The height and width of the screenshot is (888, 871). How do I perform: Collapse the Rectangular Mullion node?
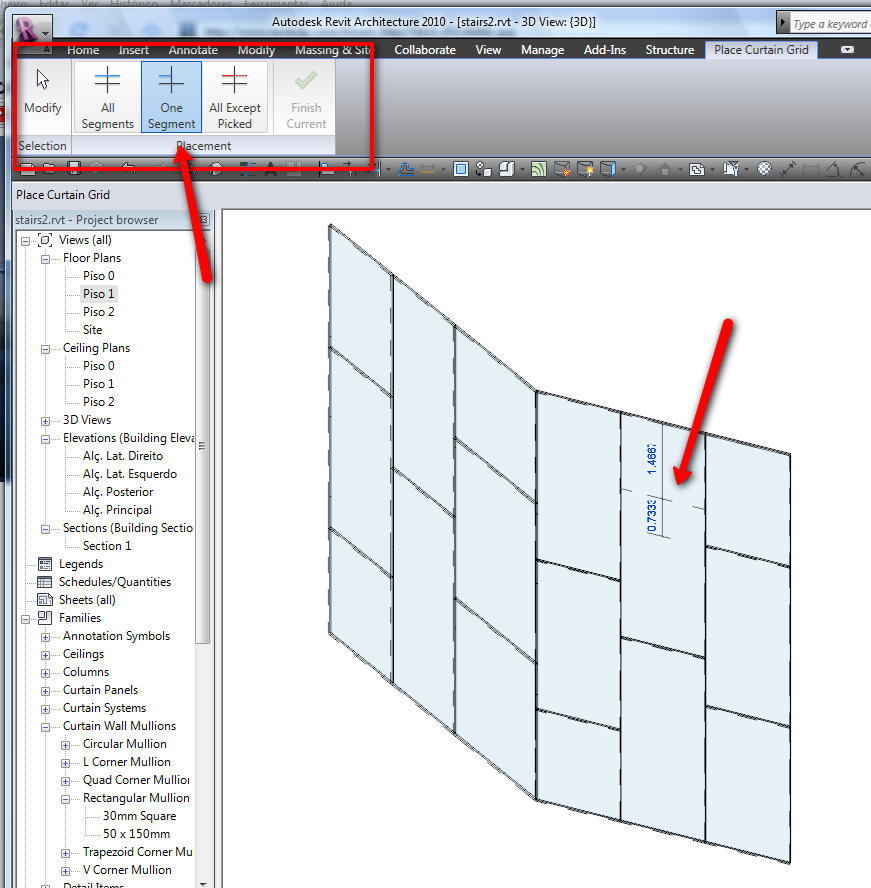66,800
